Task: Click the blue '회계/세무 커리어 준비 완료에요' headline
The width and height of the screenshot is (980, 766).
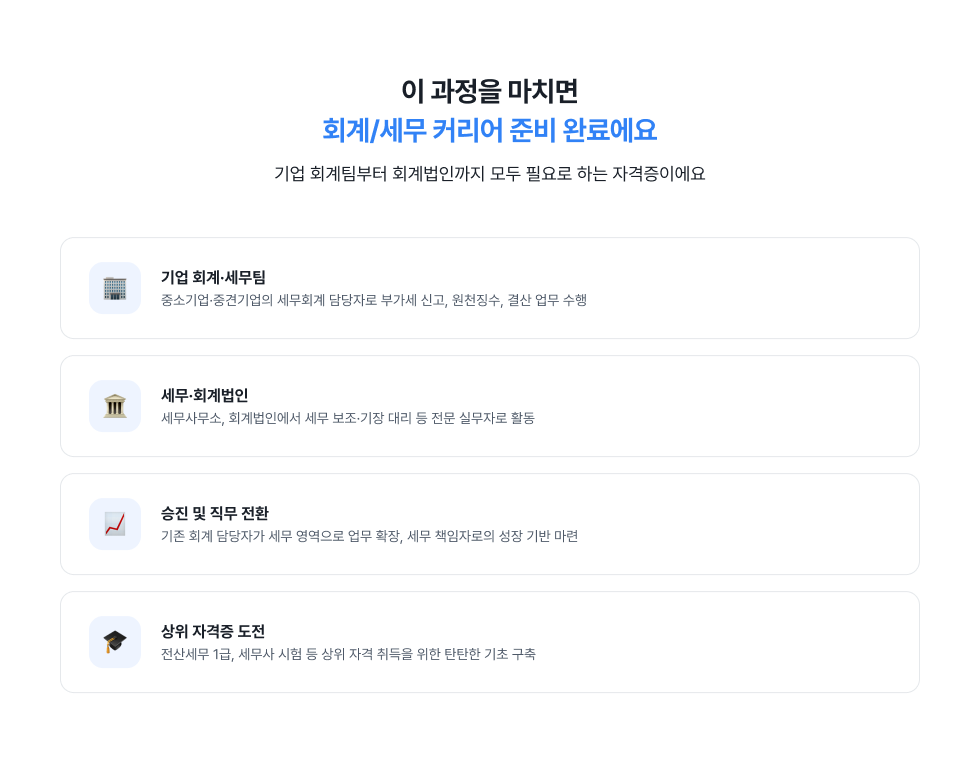Action: click(490, 130)
